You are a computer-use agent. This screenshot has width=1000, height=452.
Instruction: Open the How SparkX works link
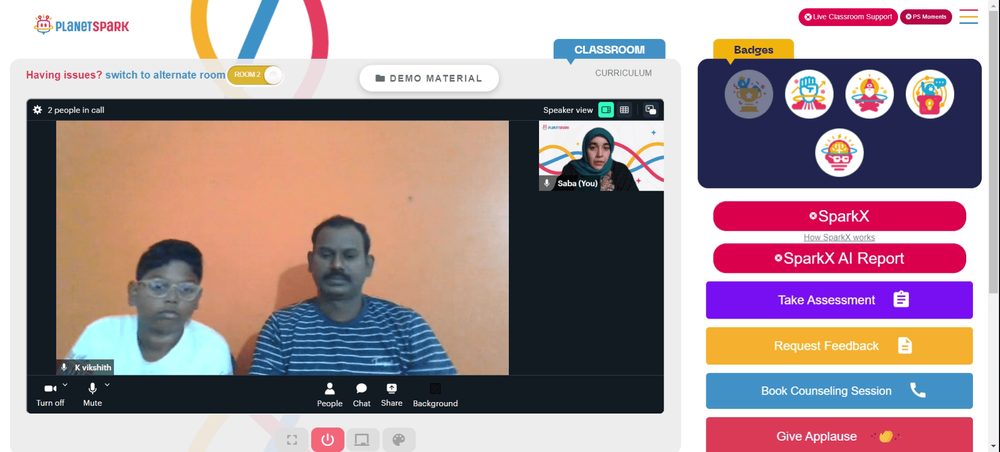click(839, 237)
